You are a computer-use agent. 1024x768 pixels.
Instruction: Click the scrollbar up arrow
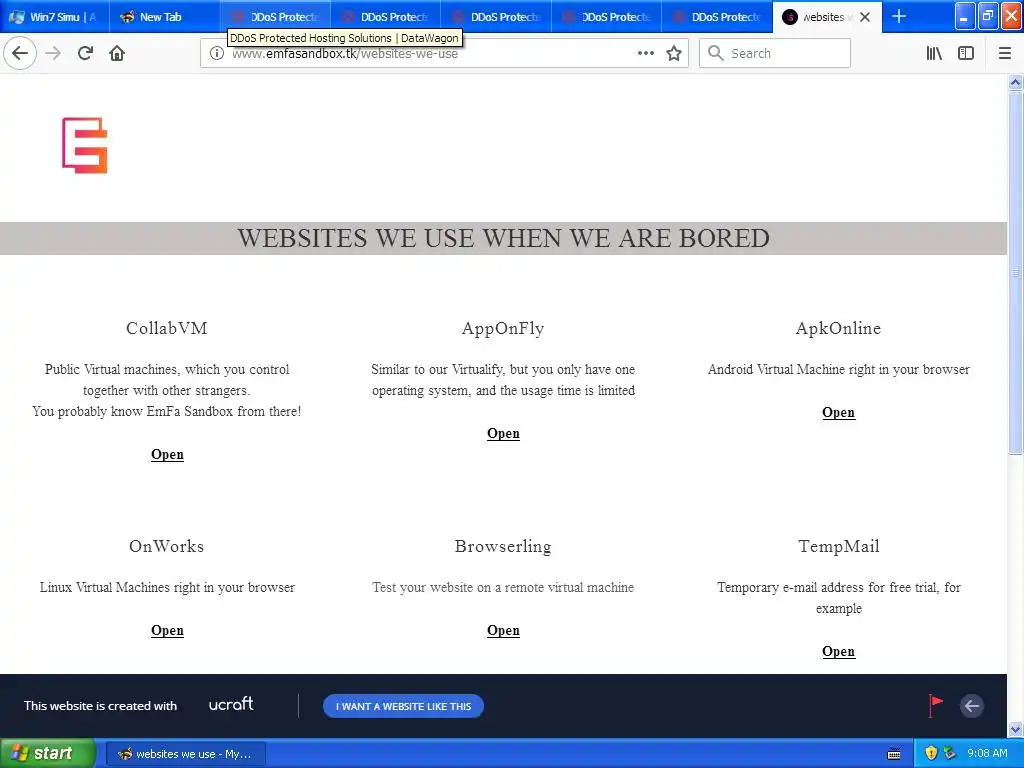1015,82
